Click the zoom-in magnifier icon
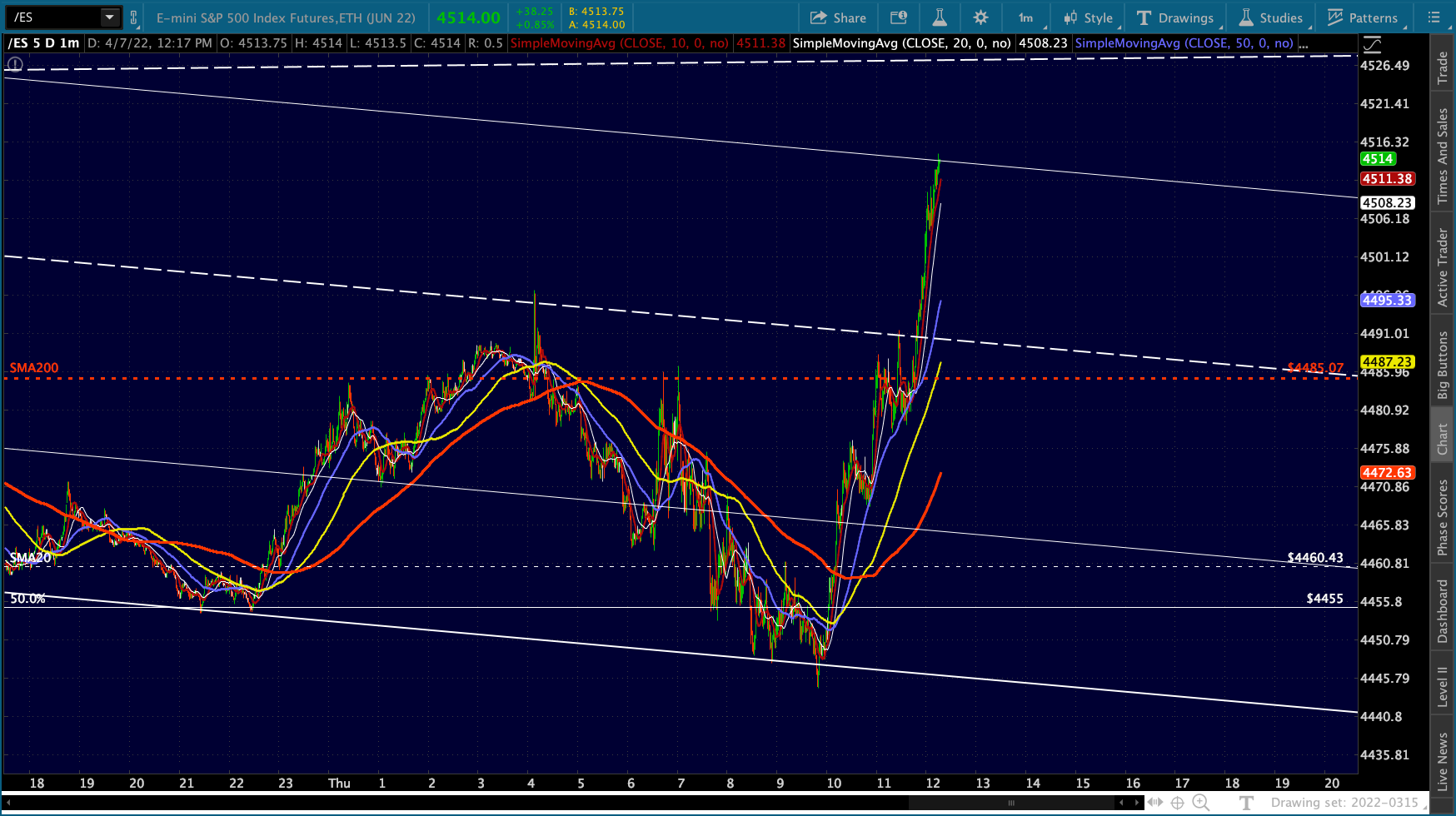The width and height of the screenshot is (1456, 816). coord(1201,803)
